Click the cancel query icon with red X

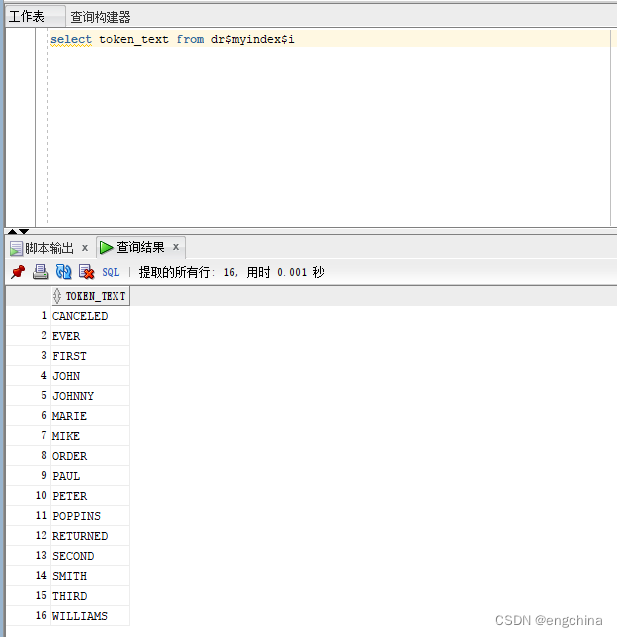[86, 272]
